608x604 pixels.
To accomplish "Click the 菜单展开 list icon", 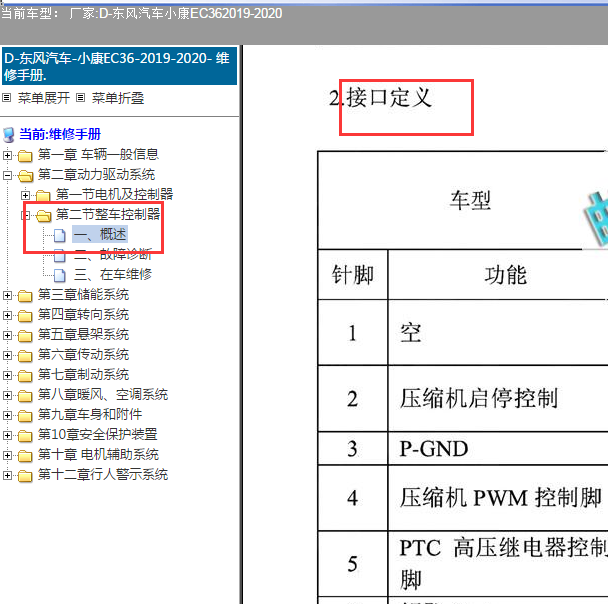I will pyautogui.click(x=6, y=98).
